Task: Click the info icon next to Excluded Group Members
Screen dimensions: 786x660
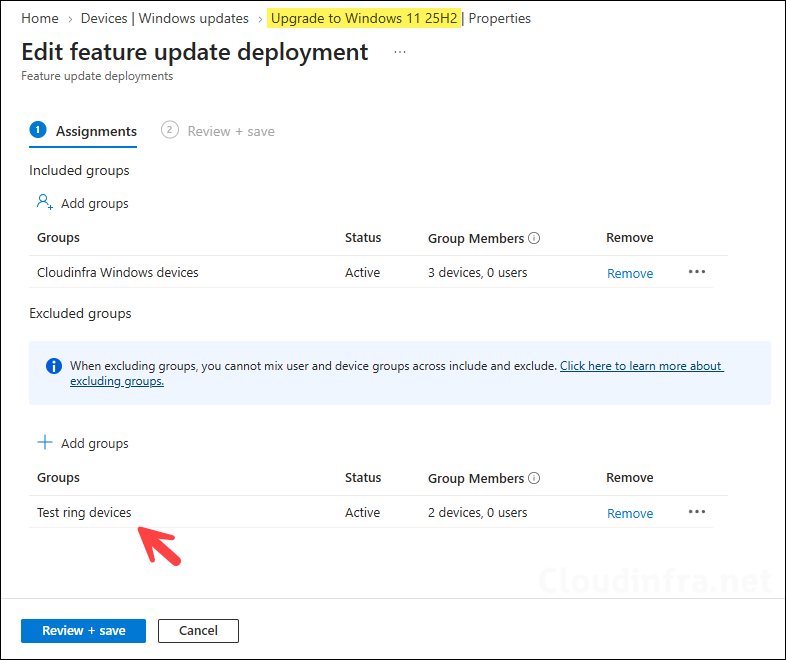Action: click(x=534, y=478)
